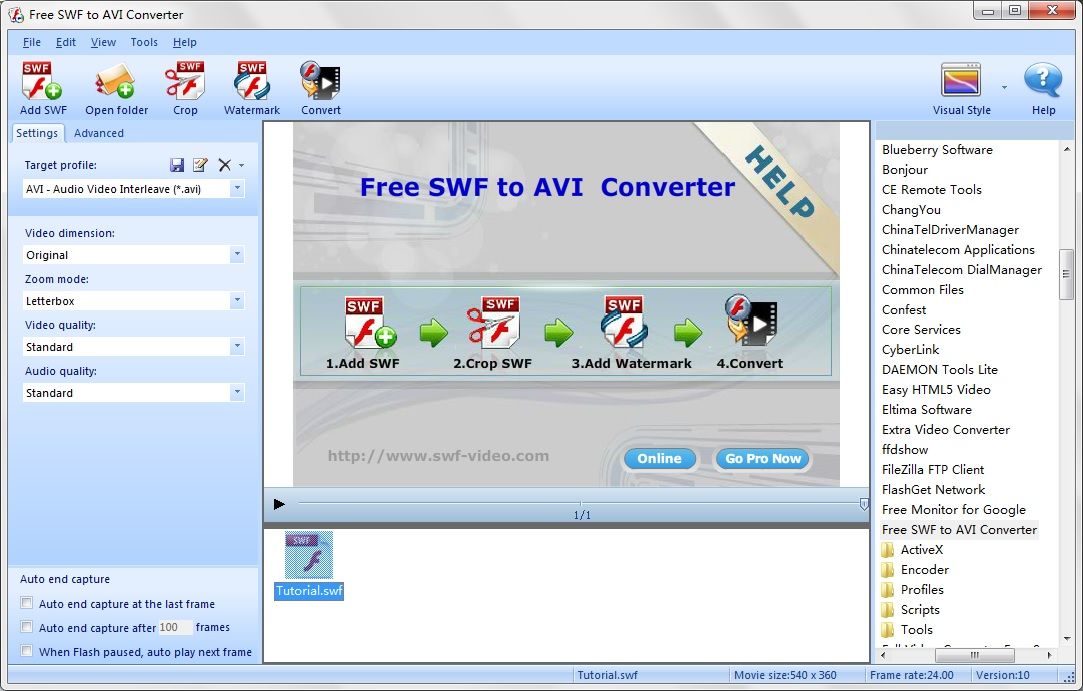Screen dimensions: 1083x691
Task: Delete the target profile with X icon
Action: 224,164
